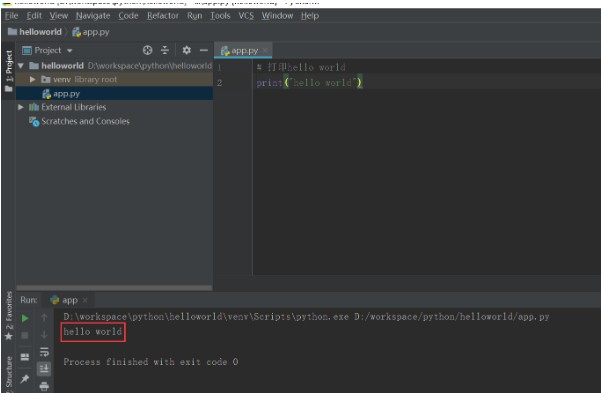Image resolution: width=602 pixels, height=393 pixels.
Task: Toggle scroll to end in Run console
Action: coord(44,368)
